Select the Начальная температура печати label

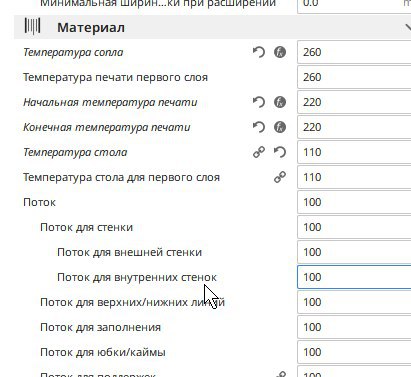[x=110, y=102]
